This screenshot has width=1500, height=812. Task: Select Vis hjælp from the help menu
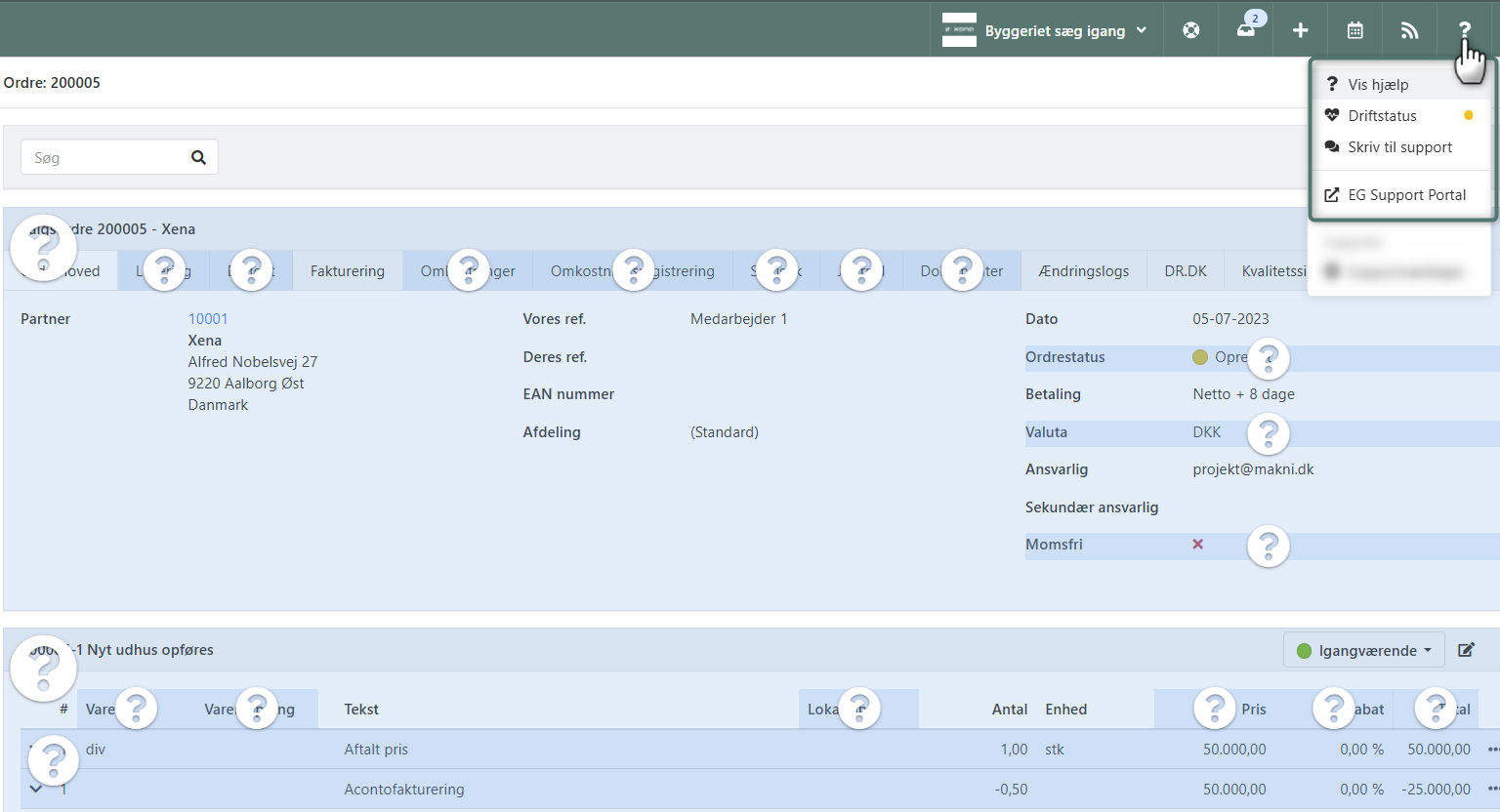tap(1378, 85)
